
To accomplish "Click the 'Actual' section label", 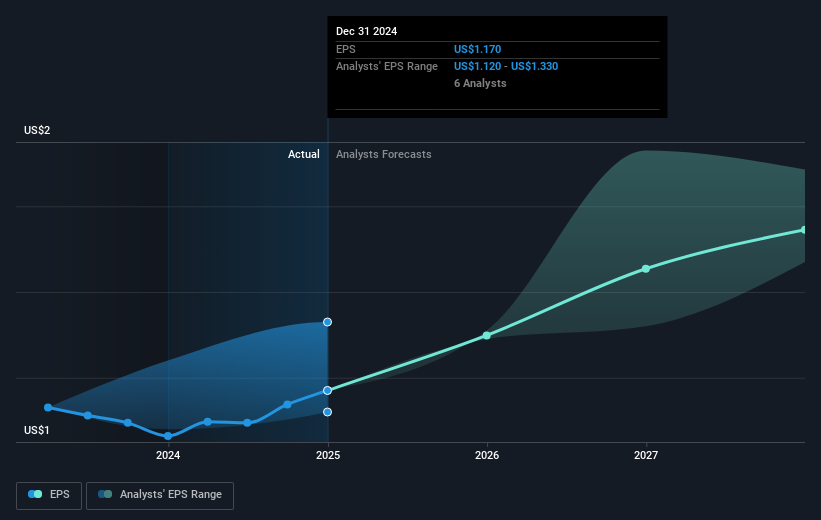I will coord(304,154).
